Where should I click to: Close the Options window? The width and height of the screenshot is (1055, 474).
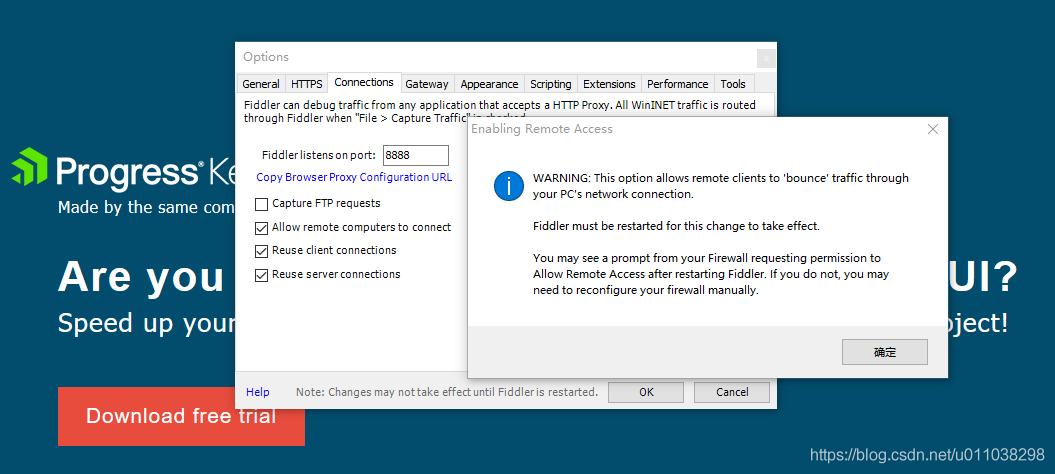tap(766, 59)
